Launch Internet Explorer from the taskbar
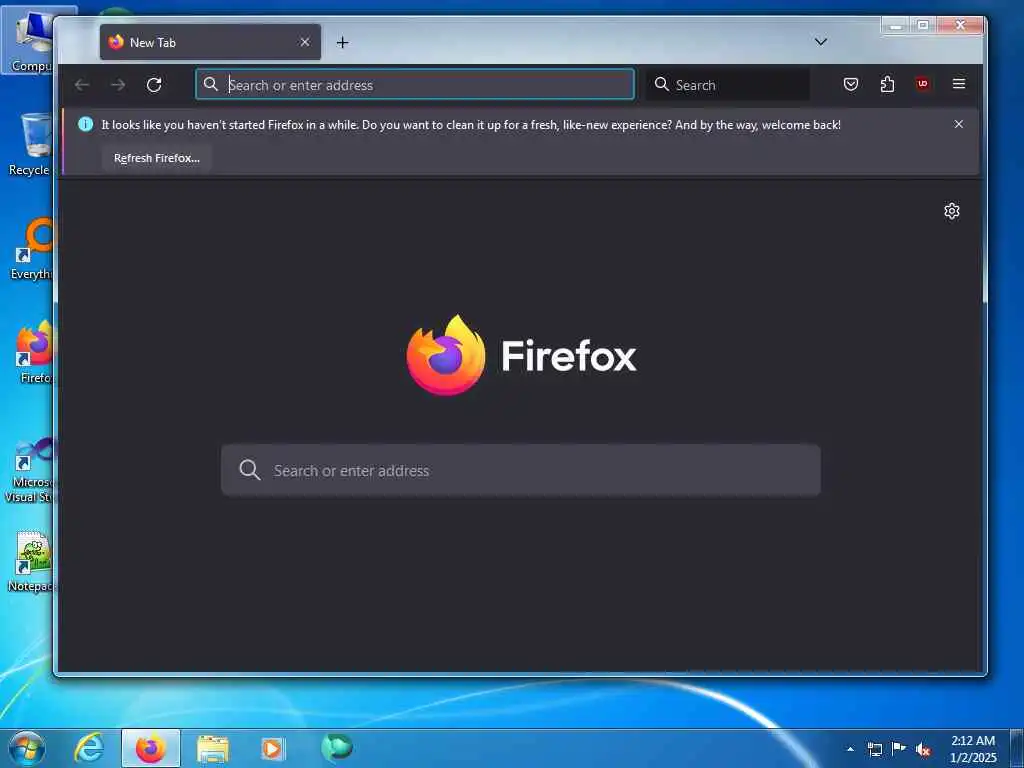 click(89, 748)
